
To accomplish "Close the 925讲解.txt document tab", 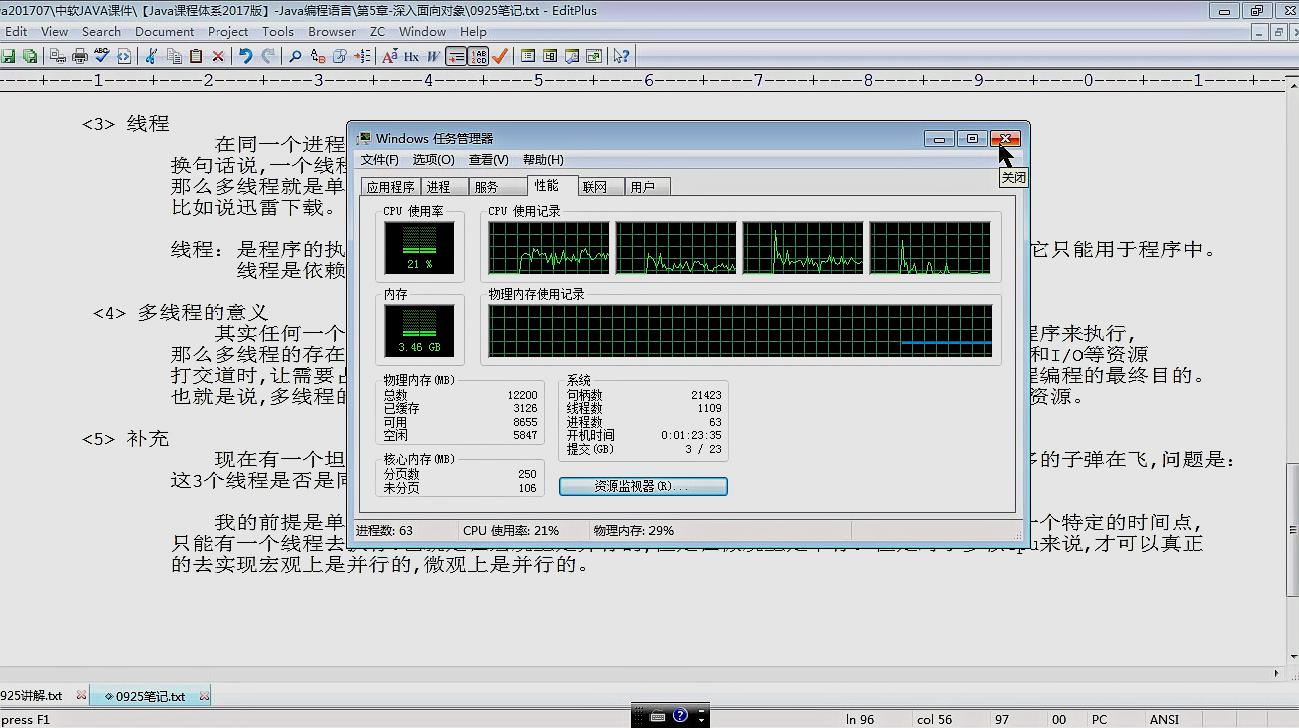I will click(82, 696).
